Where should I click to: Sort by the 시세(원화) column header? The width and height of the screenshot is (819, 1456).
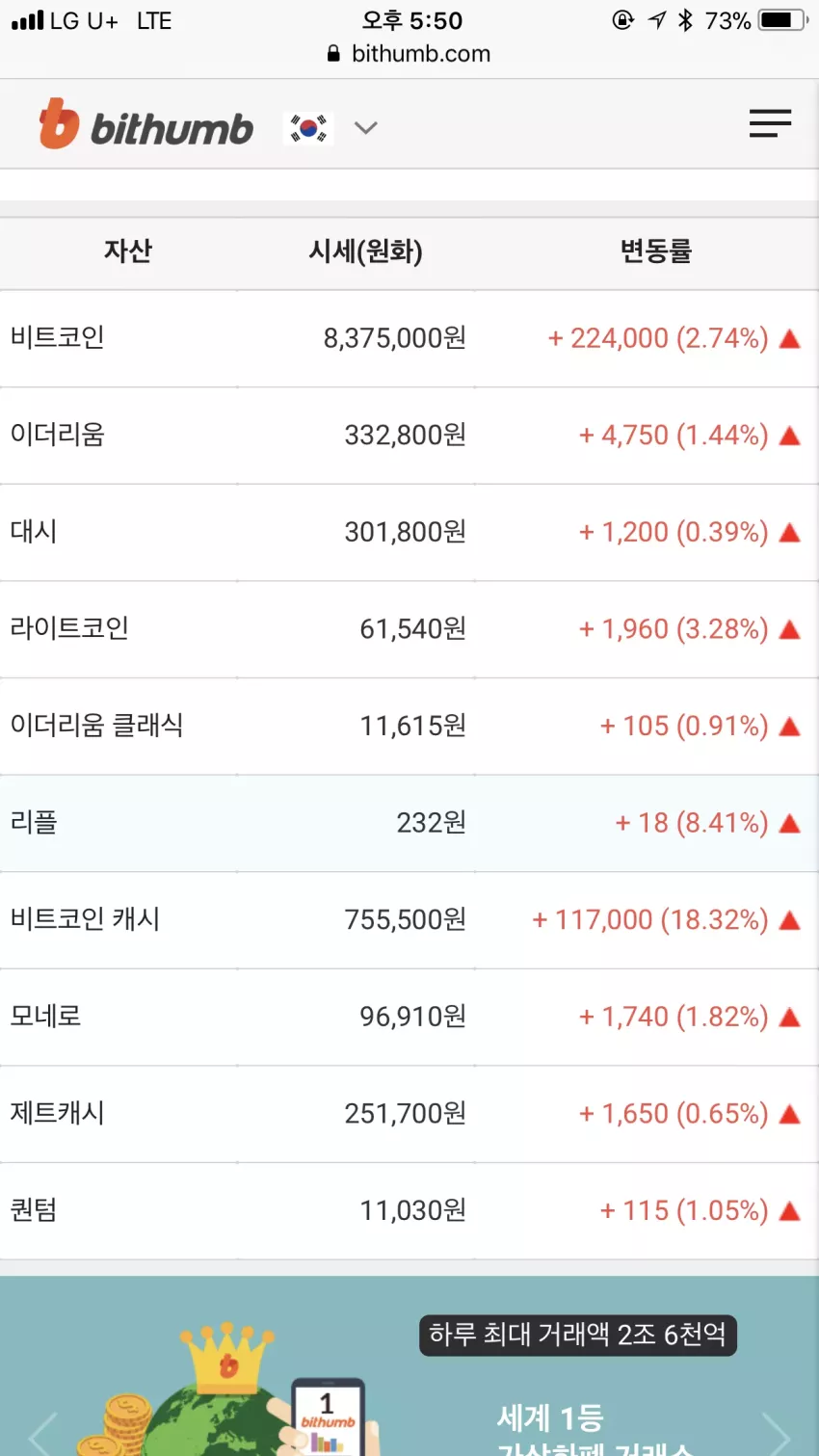(365, 251)
